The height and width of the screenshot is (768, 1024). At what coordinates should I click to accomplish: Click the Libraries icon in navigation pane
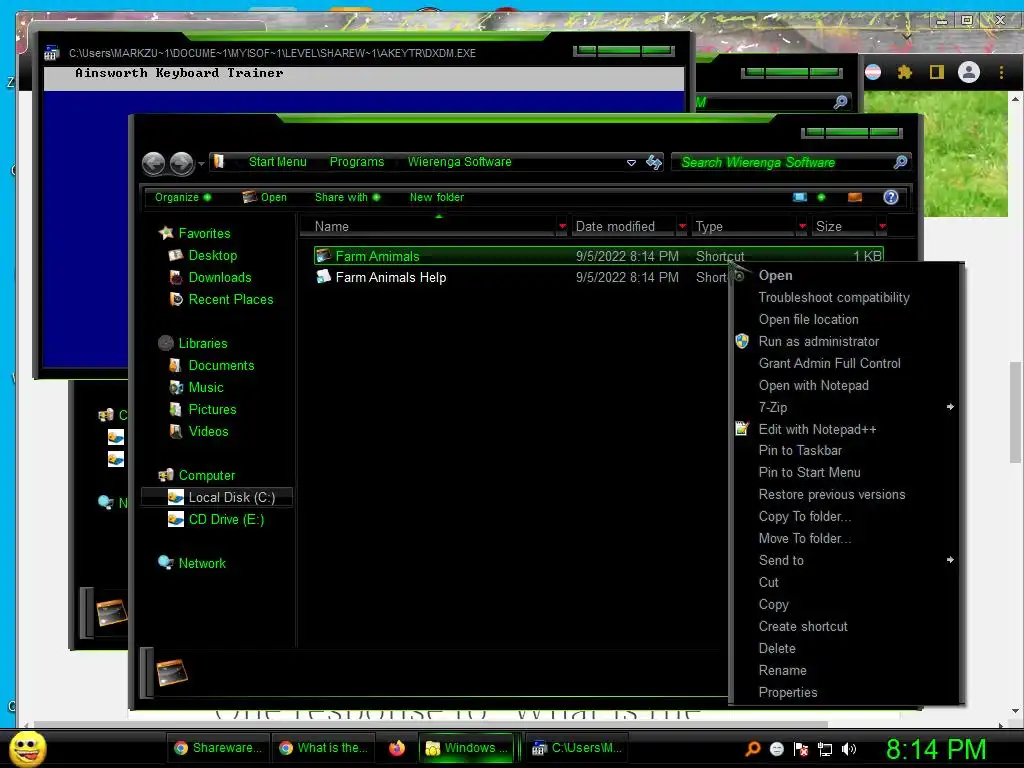click(x=166, y=343)
